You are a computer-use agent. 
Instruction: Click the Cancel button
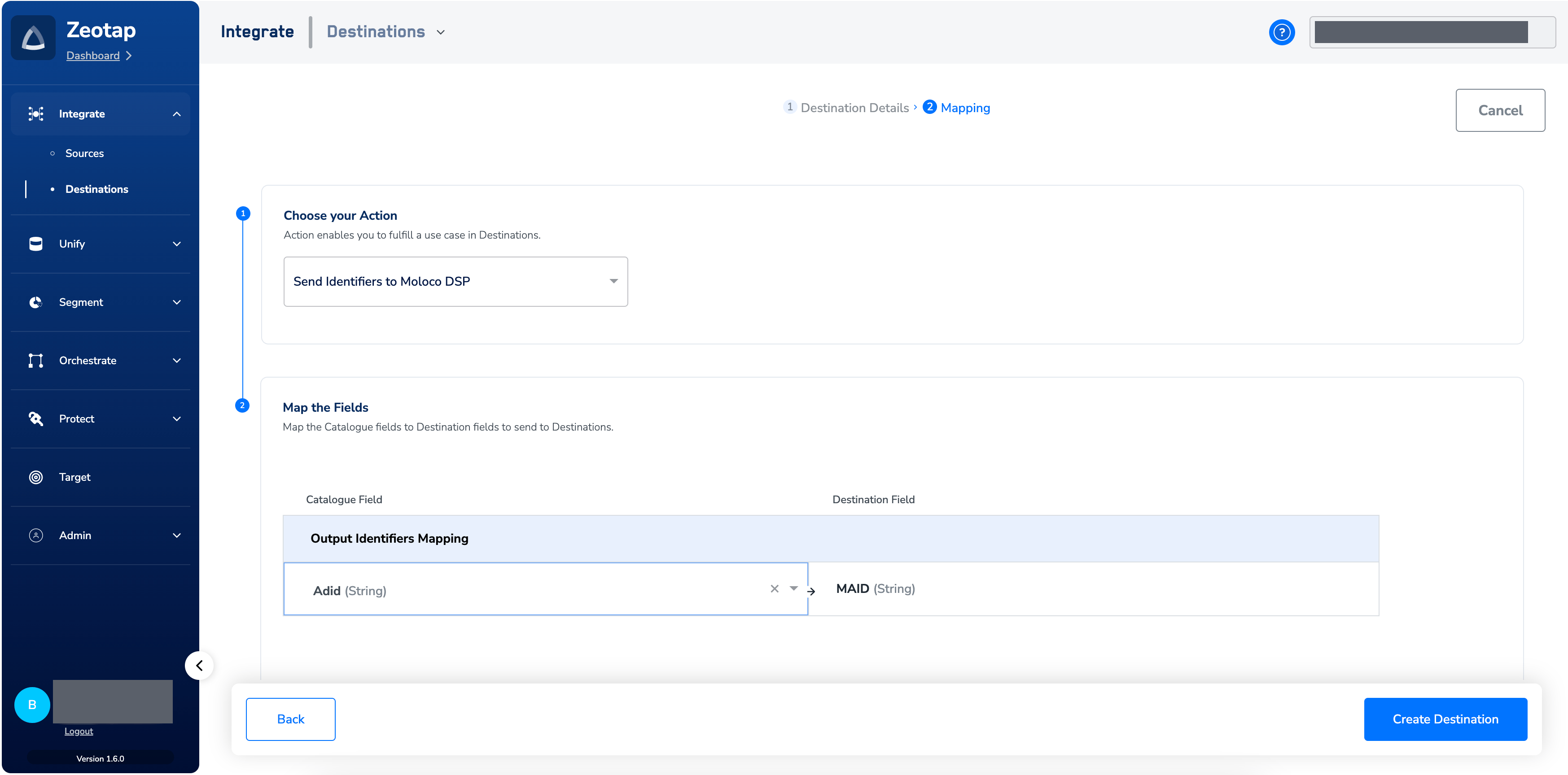click(x=1500, y=111)
